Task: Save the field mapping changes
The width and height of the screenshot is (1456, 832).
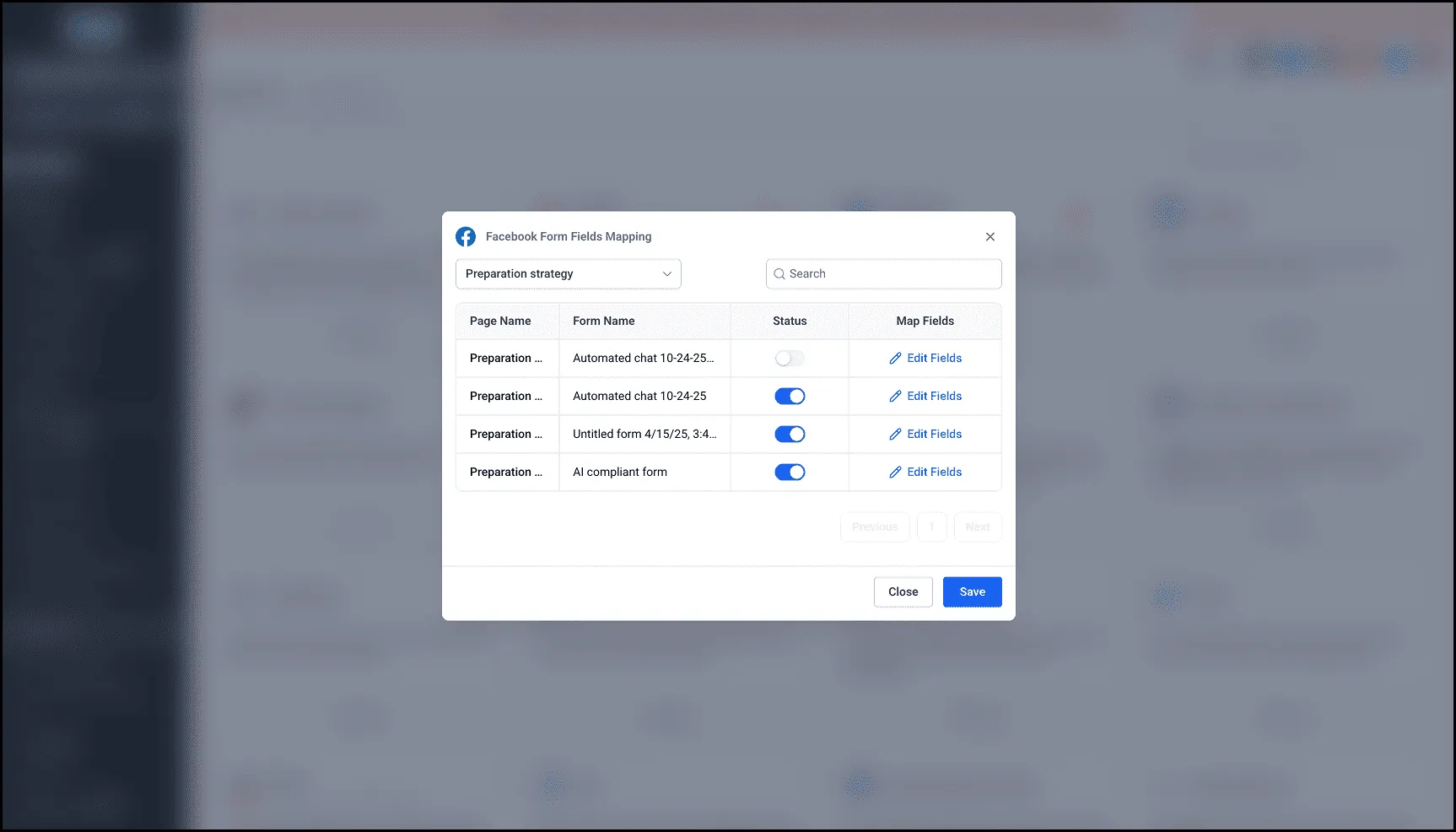Action: (x=972, y=592)
